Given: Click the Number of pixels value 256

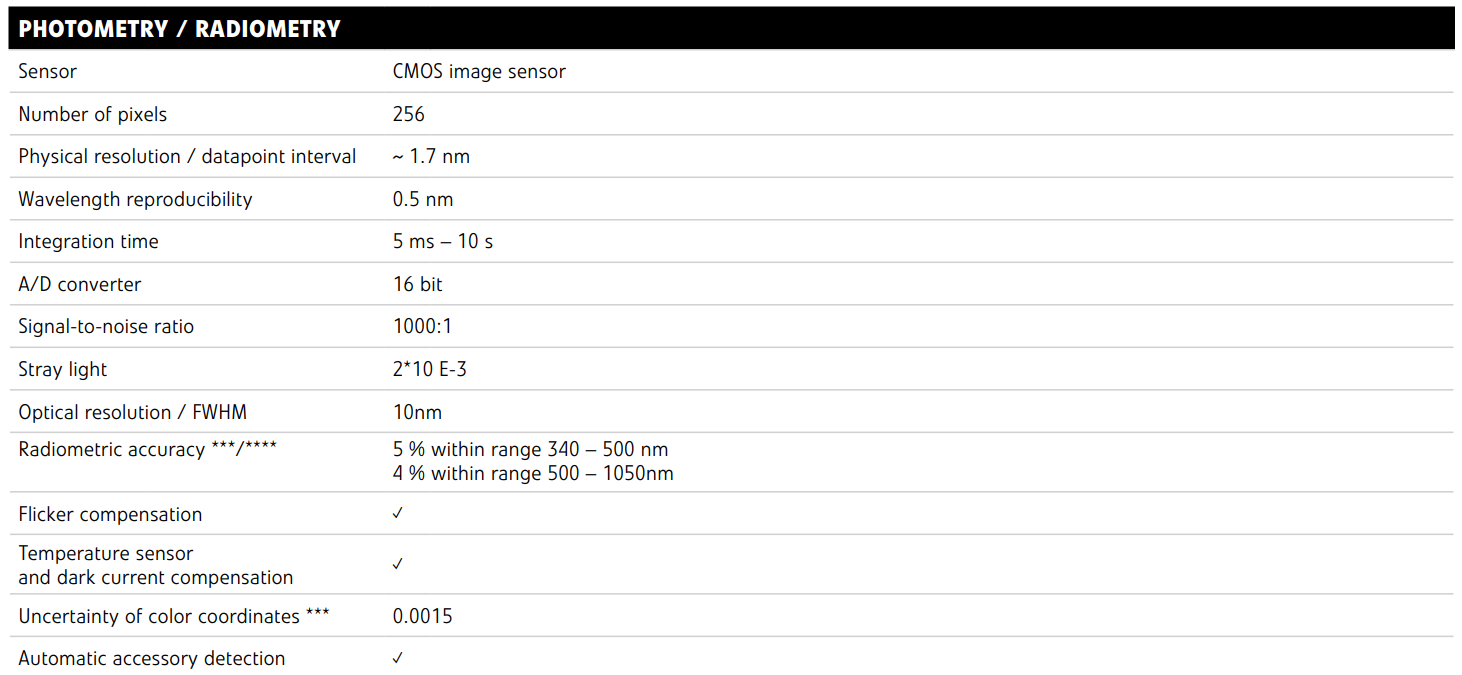Looking at the screenshot, I should click(409, 114).
